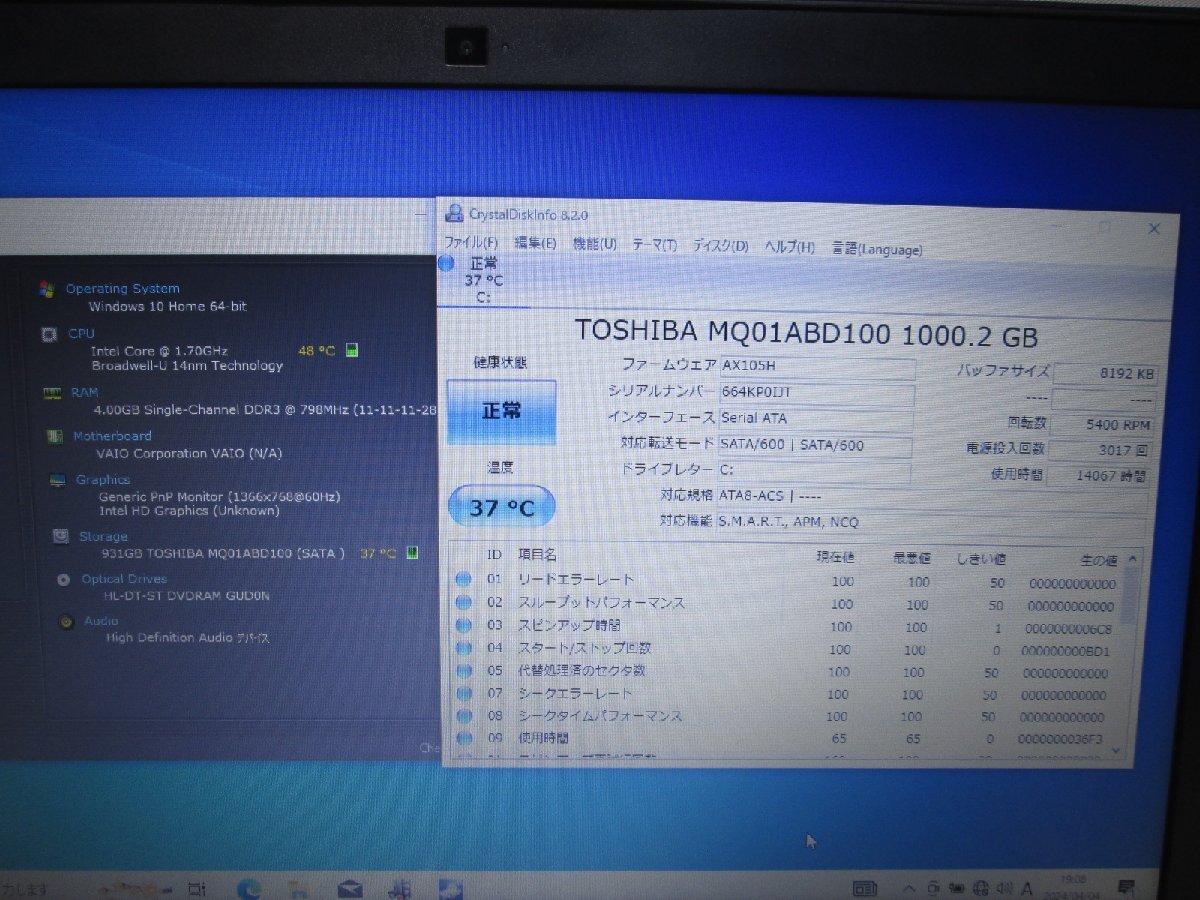
Task: Click status circle for row 09 使用時間
Action: [463, 738]
